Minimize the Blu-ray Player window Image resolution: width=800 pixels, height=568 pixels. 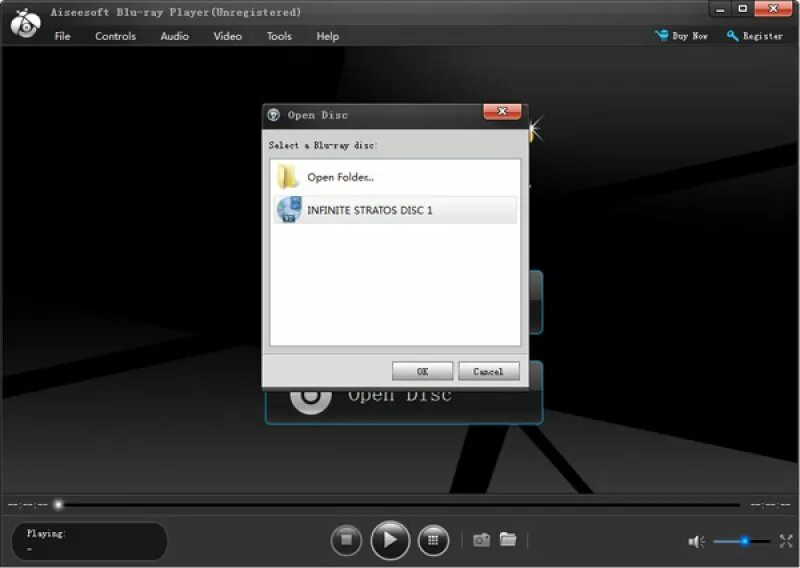720,9
